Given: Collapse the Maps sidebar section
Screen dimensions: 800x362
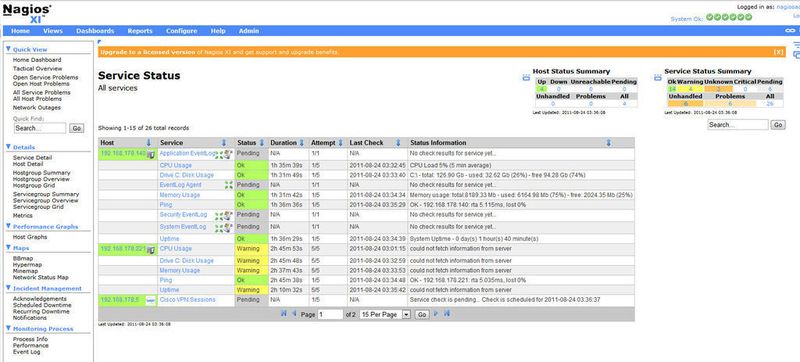Looking at the screenshot, I should click(8, 247).
